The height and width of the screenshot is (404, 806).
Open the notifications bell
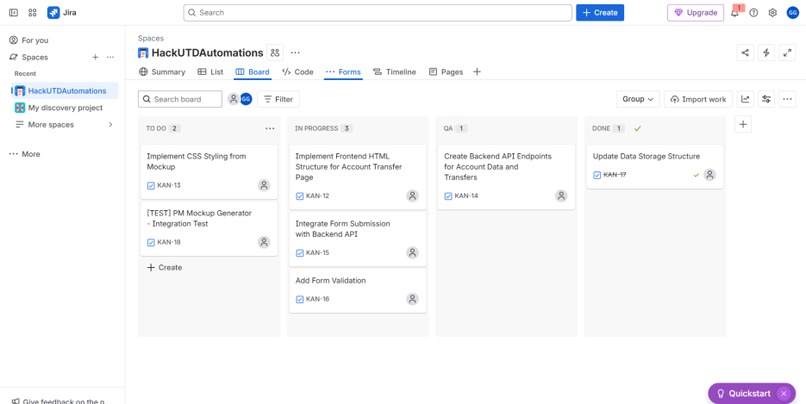(x=735, y=13)
